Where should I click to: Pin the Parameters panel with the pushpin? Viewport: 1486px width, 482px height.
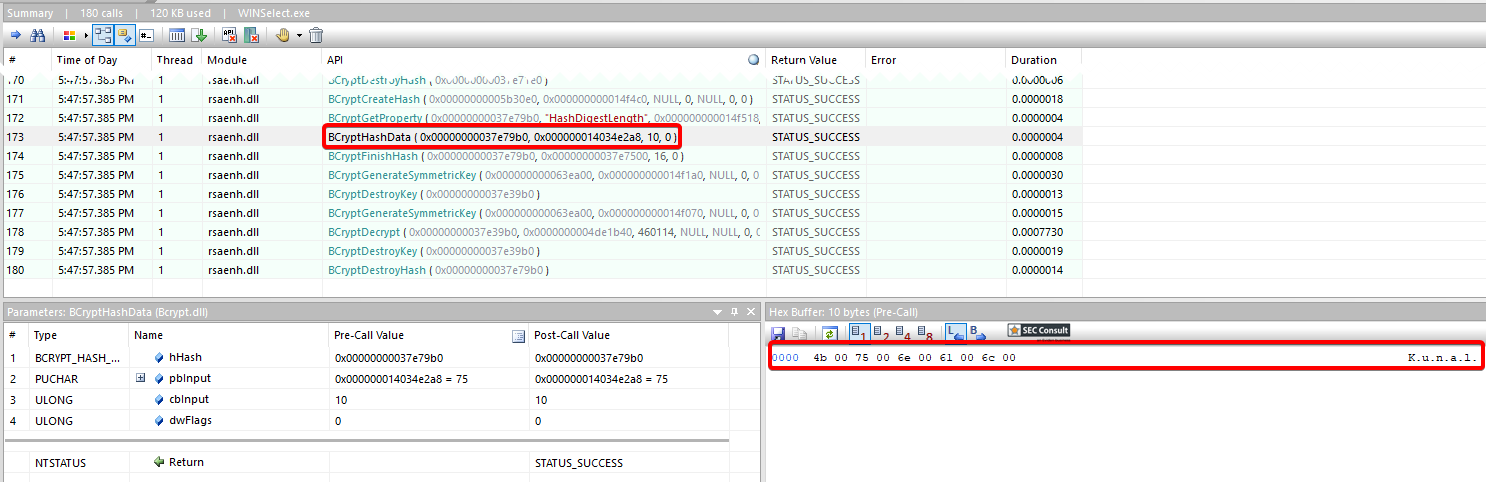pos(734,312)
